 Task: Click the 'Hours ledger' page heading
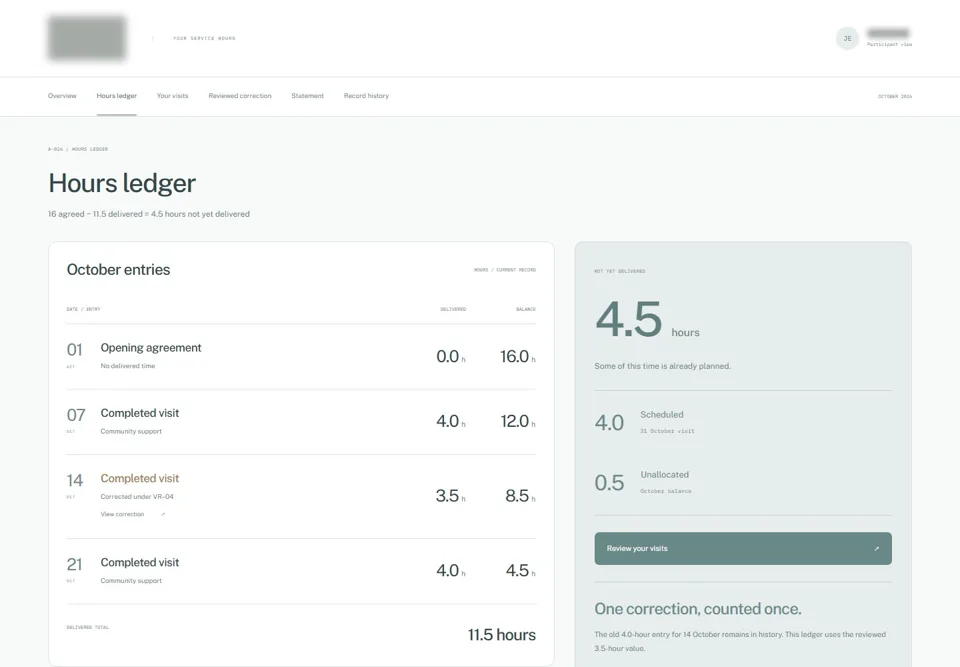(x=122, y=183)
